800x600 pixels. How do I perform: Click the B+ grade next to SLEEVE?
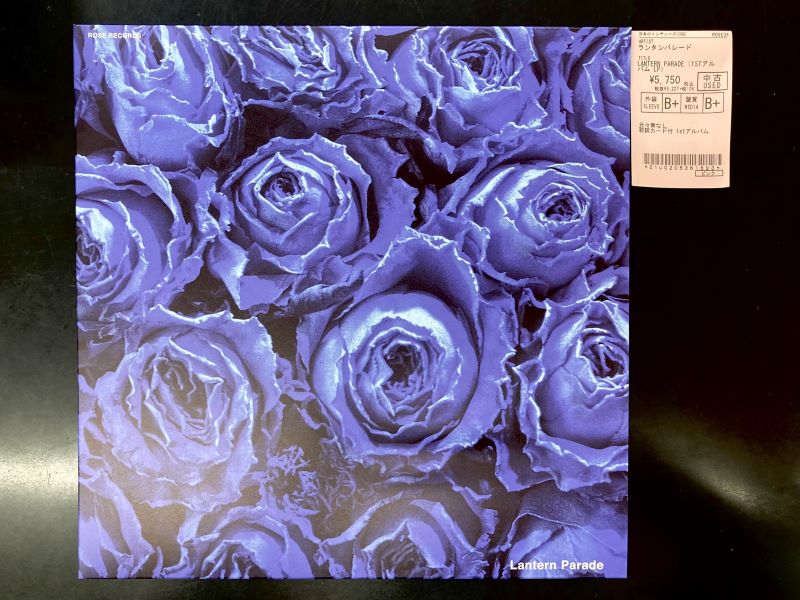pyautogui.click(x=671, y=103)
